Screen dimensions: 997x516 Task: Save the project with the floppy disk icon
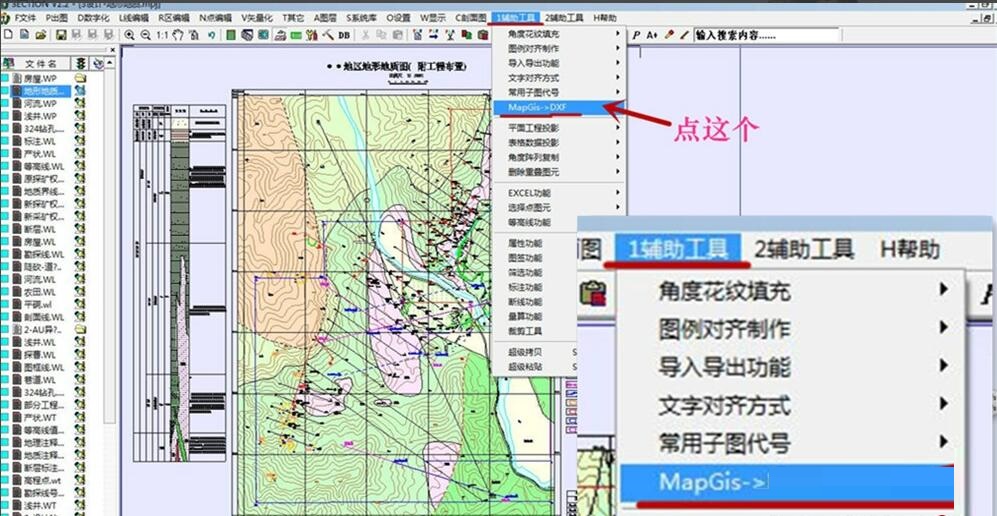pos(61,35)
